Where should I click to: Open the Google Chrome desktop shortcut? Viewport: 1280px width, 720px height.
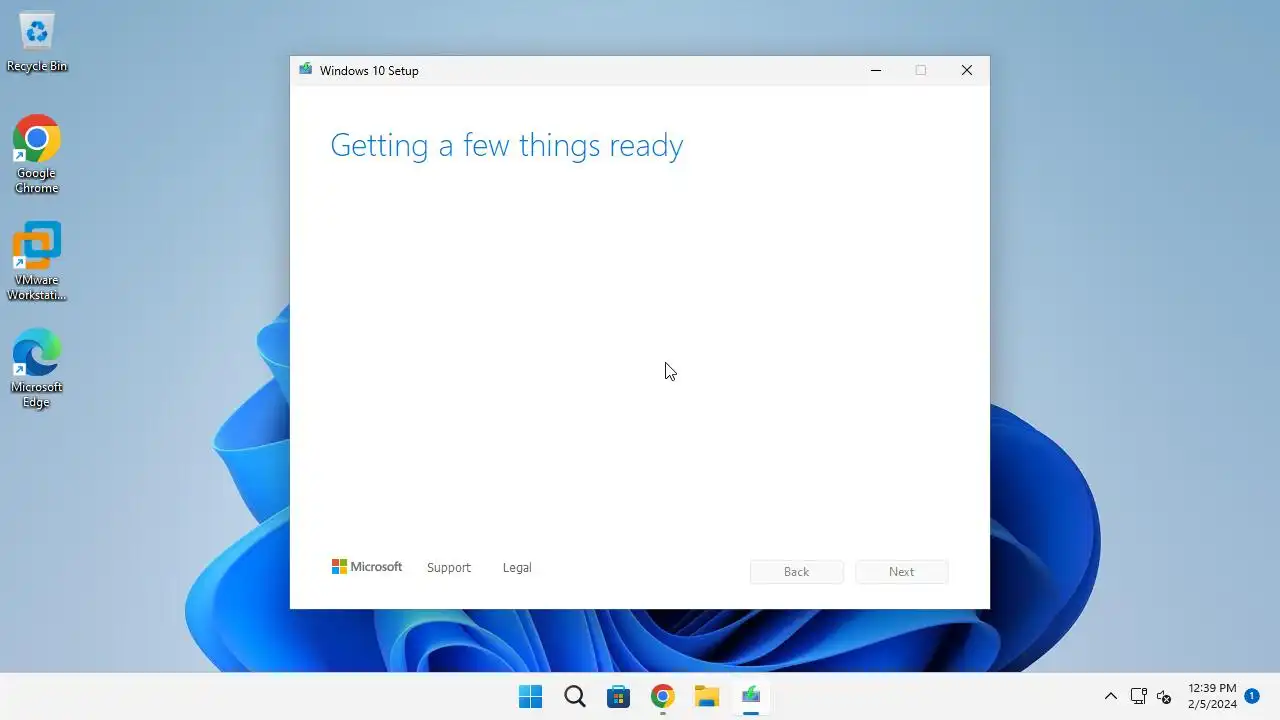(x=37, y=154)
